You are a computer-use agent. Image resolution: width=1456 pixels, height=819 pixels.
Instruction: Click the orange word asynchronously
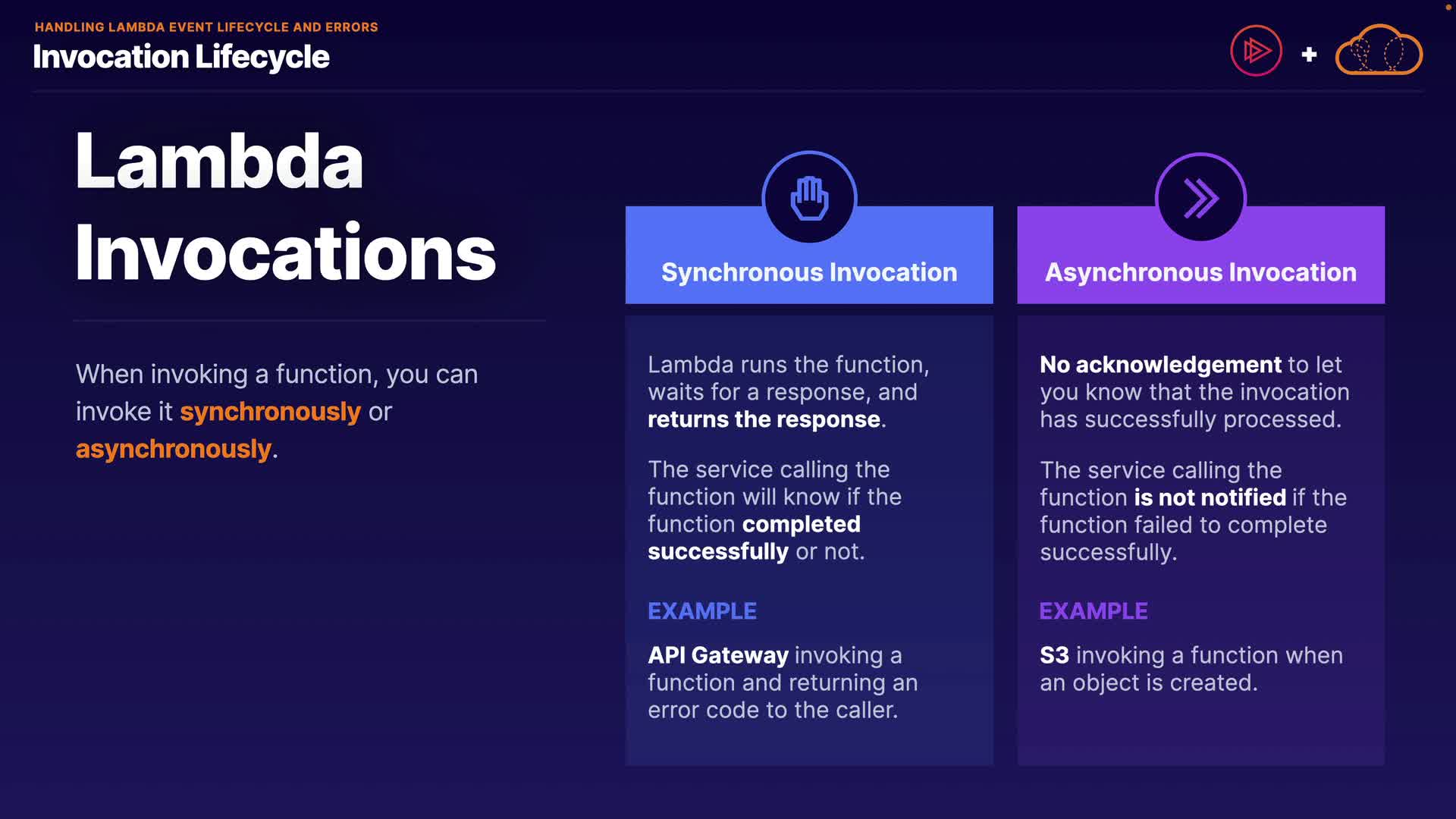(174, 449)
